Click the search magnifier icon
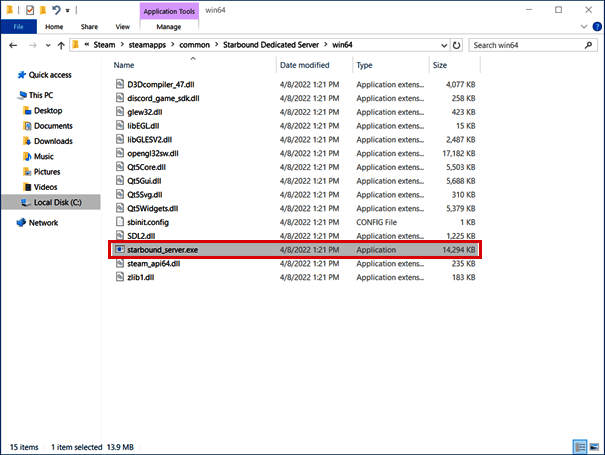The width and height of the screenshot is (605, 455). click(x=588, y=45)
